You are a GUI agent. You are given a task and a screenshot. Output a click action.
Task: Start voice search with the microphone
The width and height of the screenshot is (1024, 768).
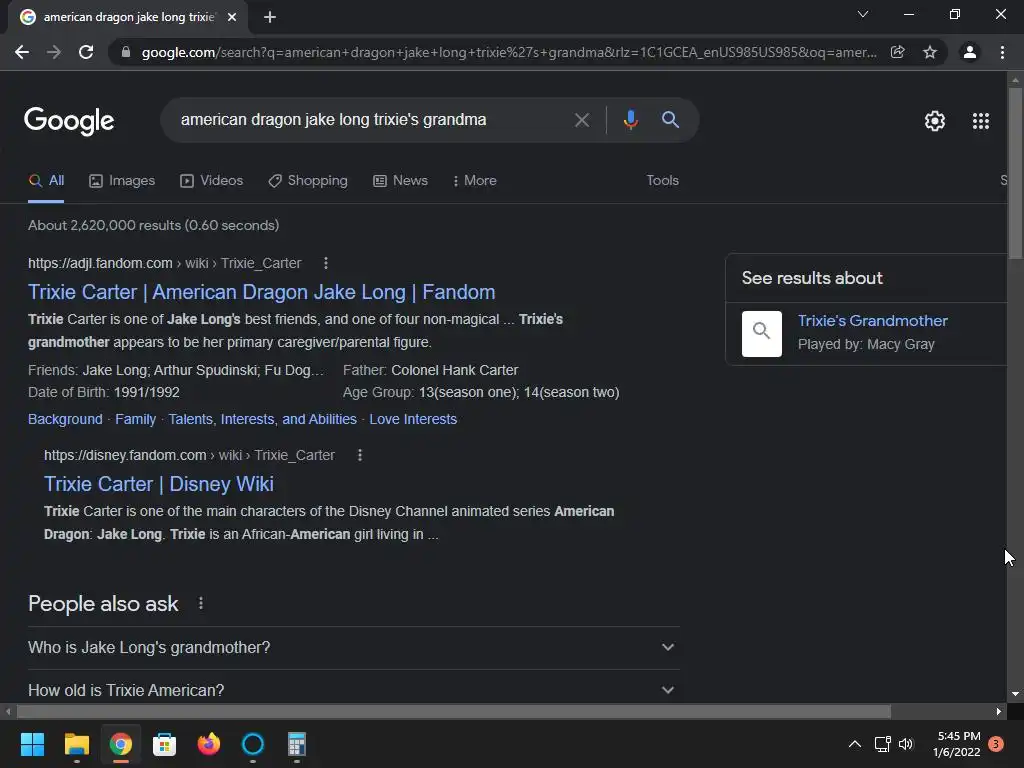point(630,120)
